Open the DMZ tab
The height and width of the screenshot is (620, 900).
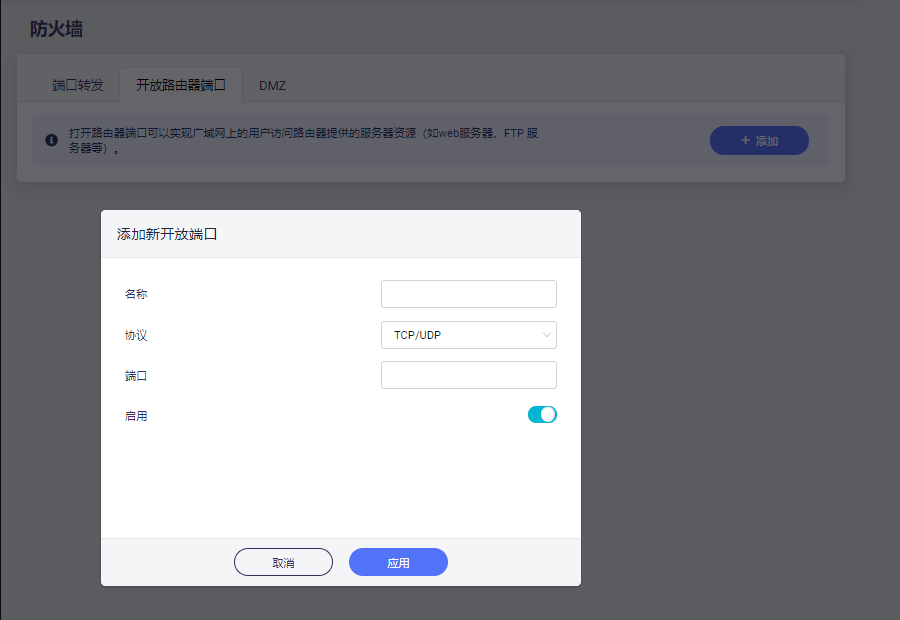(x=271, y=85)
